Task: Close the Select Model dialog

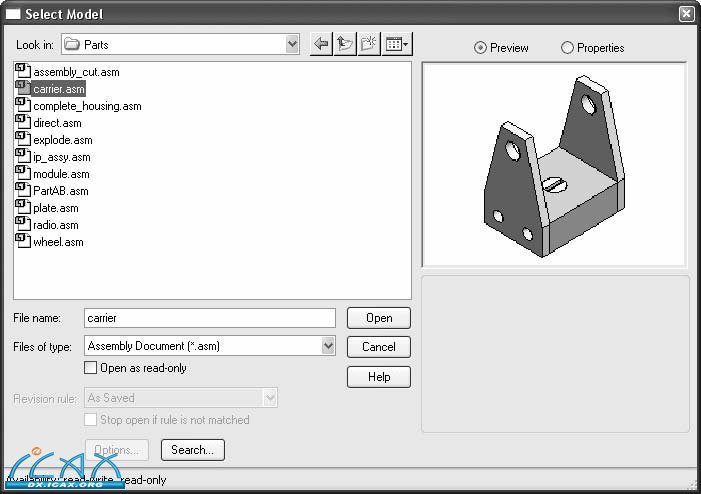Action: [x=686, y=14]
